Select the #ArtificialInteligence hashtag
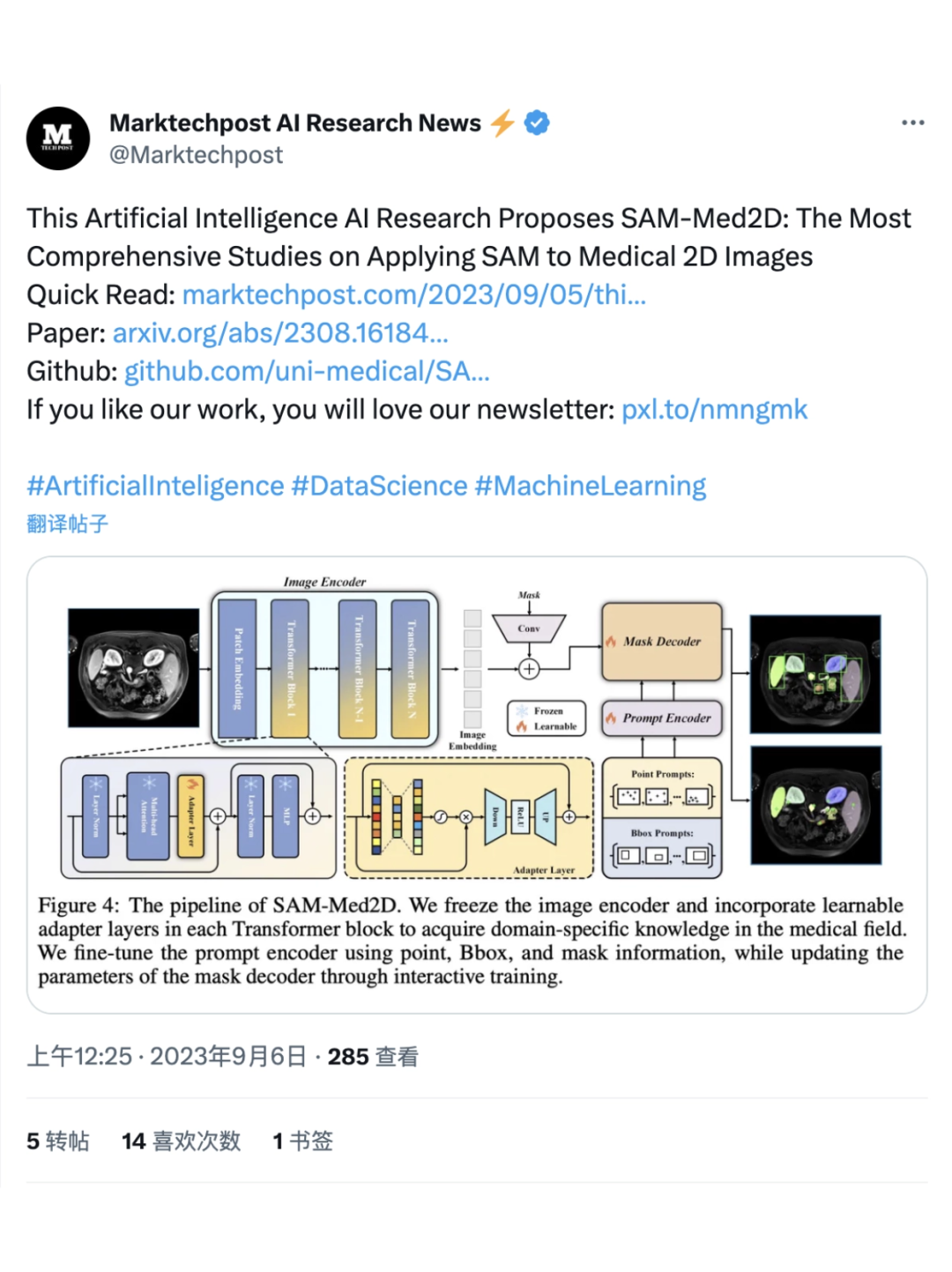Image resolution: width=952 pixels, height=1272 pixels. coord(155,486)
